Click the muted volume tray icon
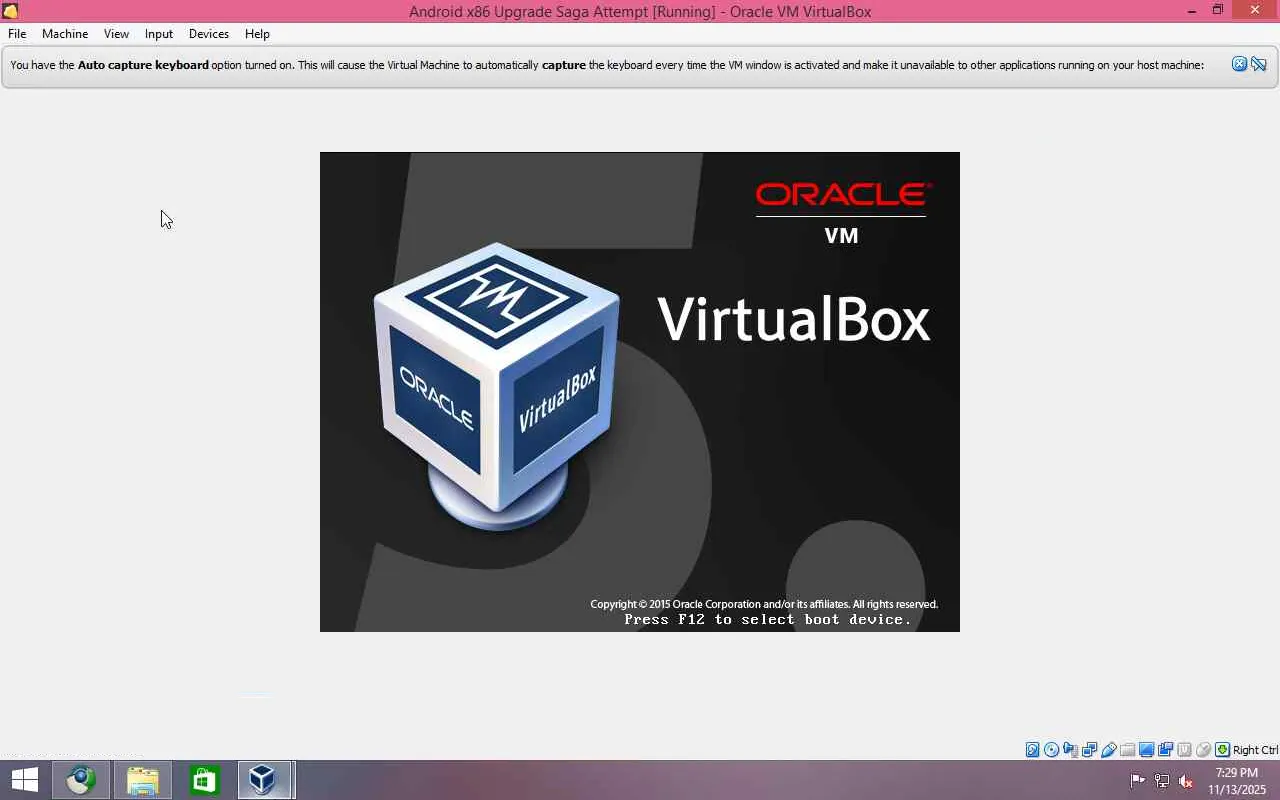Viewport: 1280px width, 800px height. [x=1186, y=781]
